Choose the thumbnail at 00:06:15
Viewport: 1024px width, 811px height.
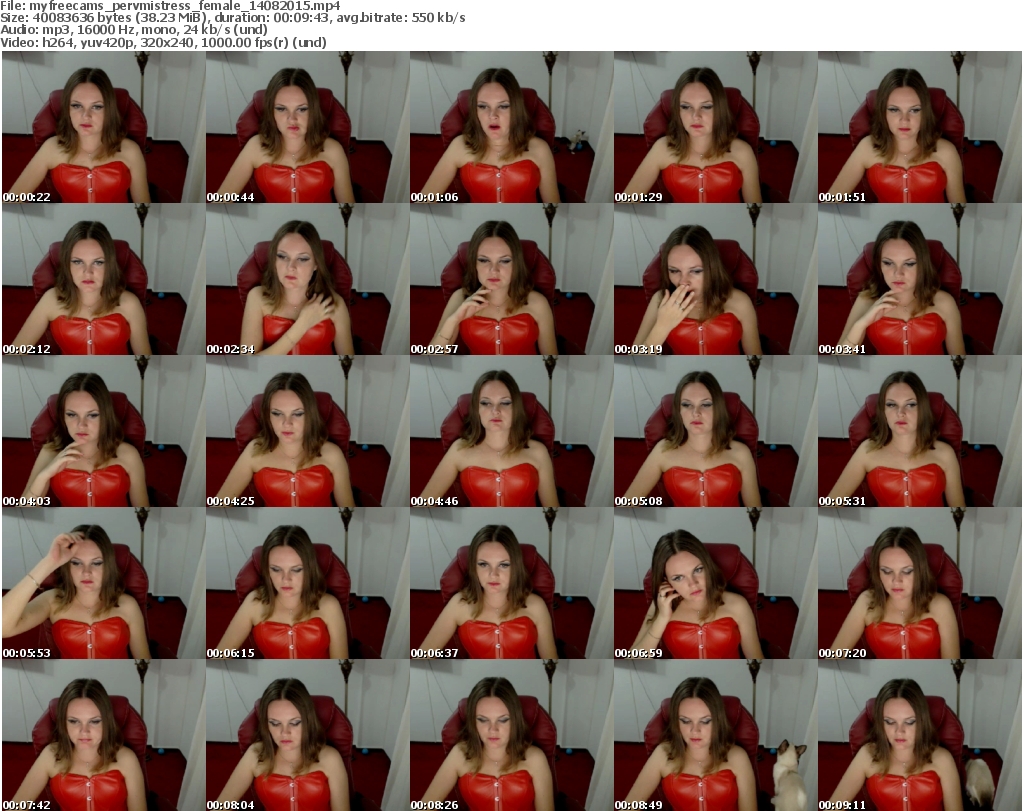pyautogui.click(x=308, y=583)
